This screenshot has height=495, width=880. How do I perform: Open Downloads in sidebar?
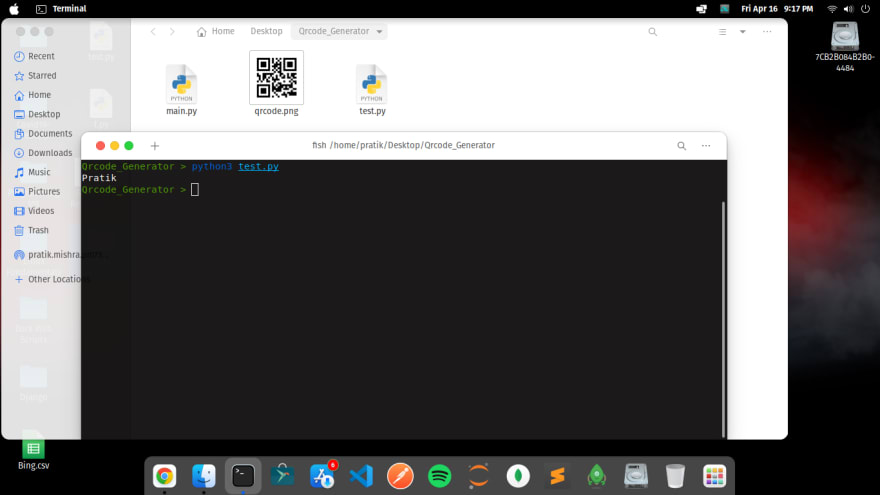point(43,153)
